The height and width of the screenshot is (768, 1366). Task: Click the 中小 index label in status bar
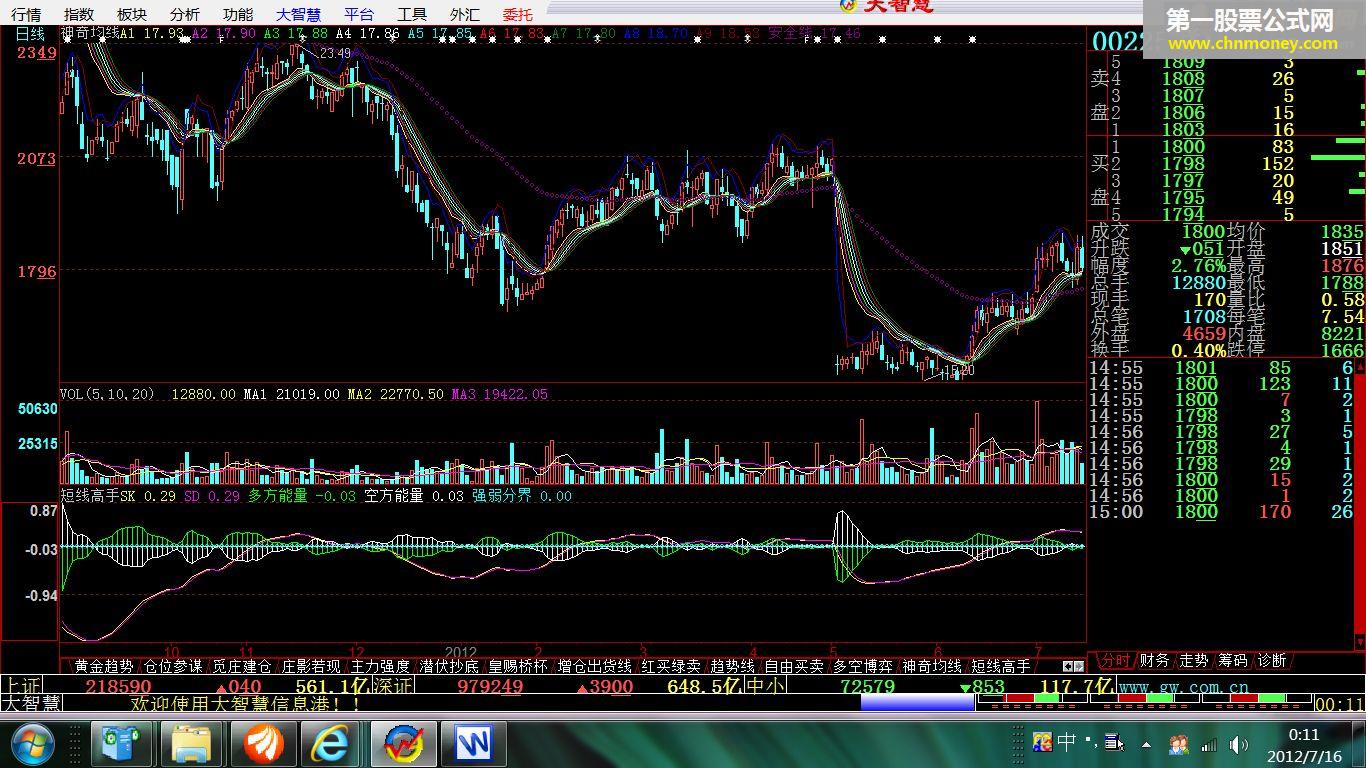point(766,686)
